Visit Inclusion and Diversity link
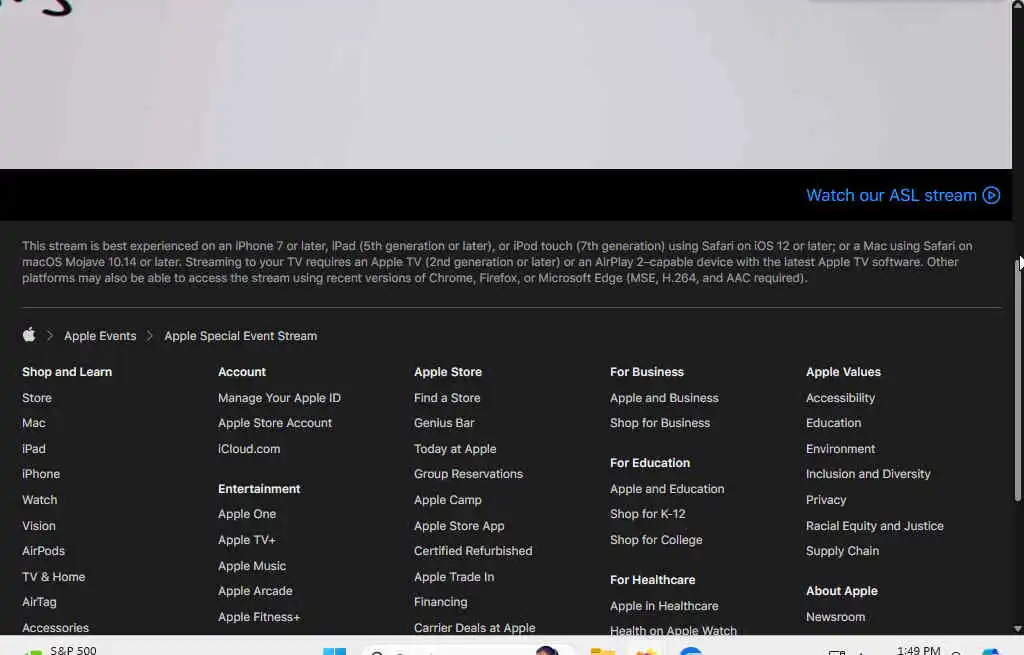 tap(868, 474)
